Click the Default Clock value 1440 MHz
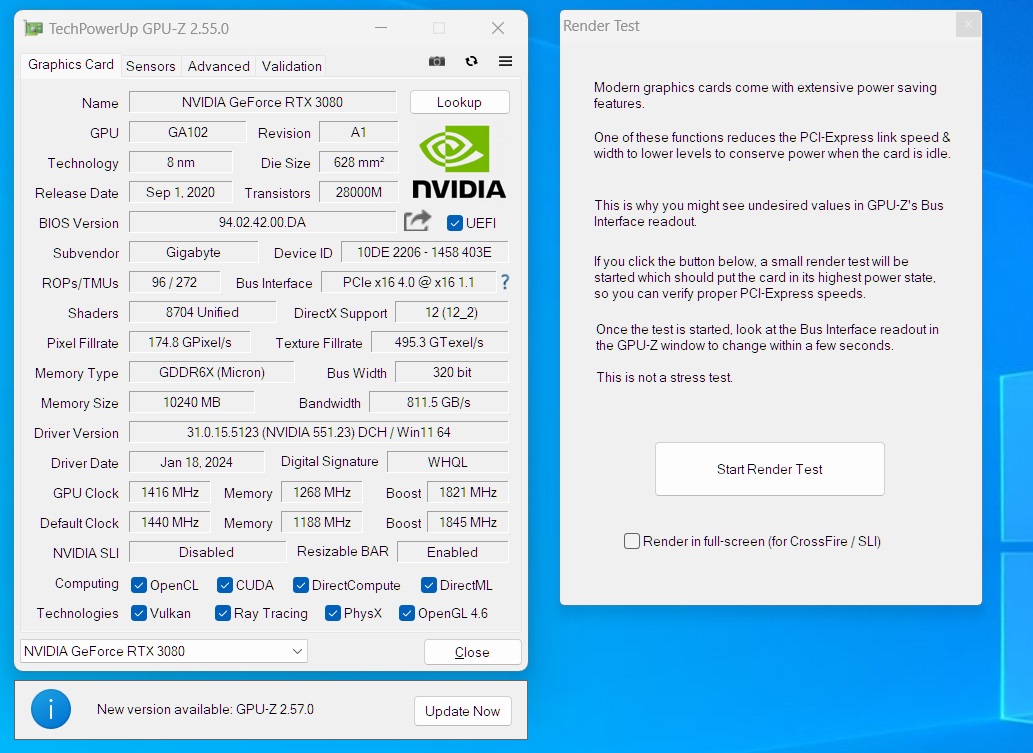Image resolution: width=1033 pixels, height=753 pixels. 170,522
